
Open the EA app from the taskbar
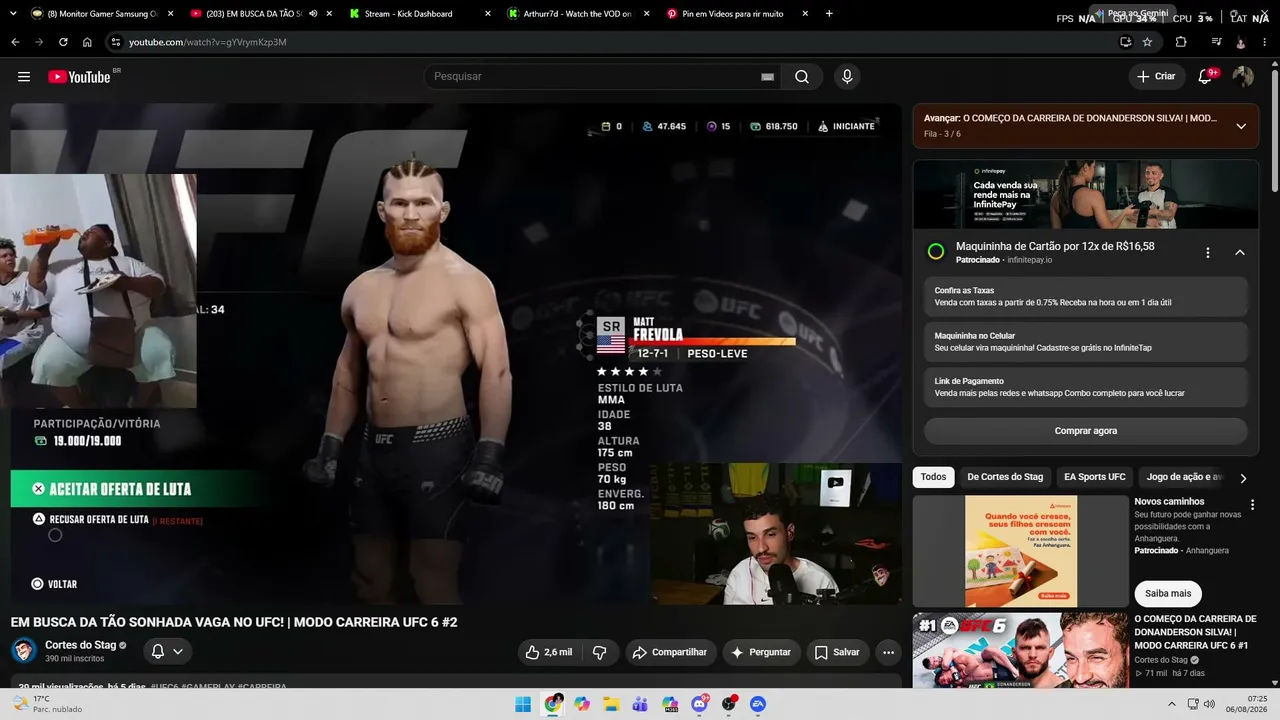pos(758,704)
